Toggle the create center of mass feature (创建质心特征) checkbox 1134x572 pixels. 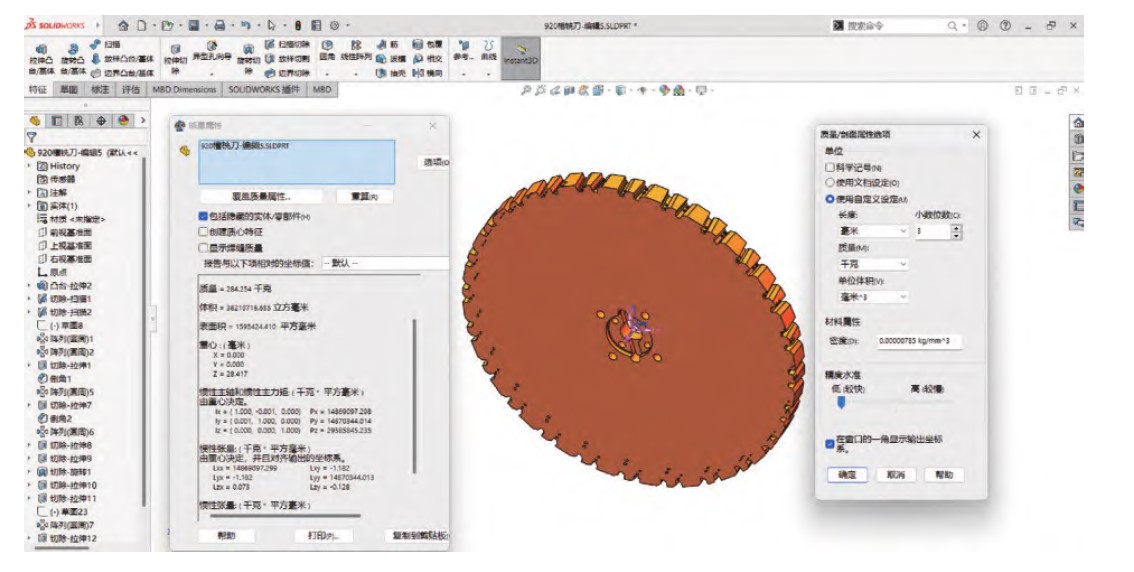pos(203,231)
